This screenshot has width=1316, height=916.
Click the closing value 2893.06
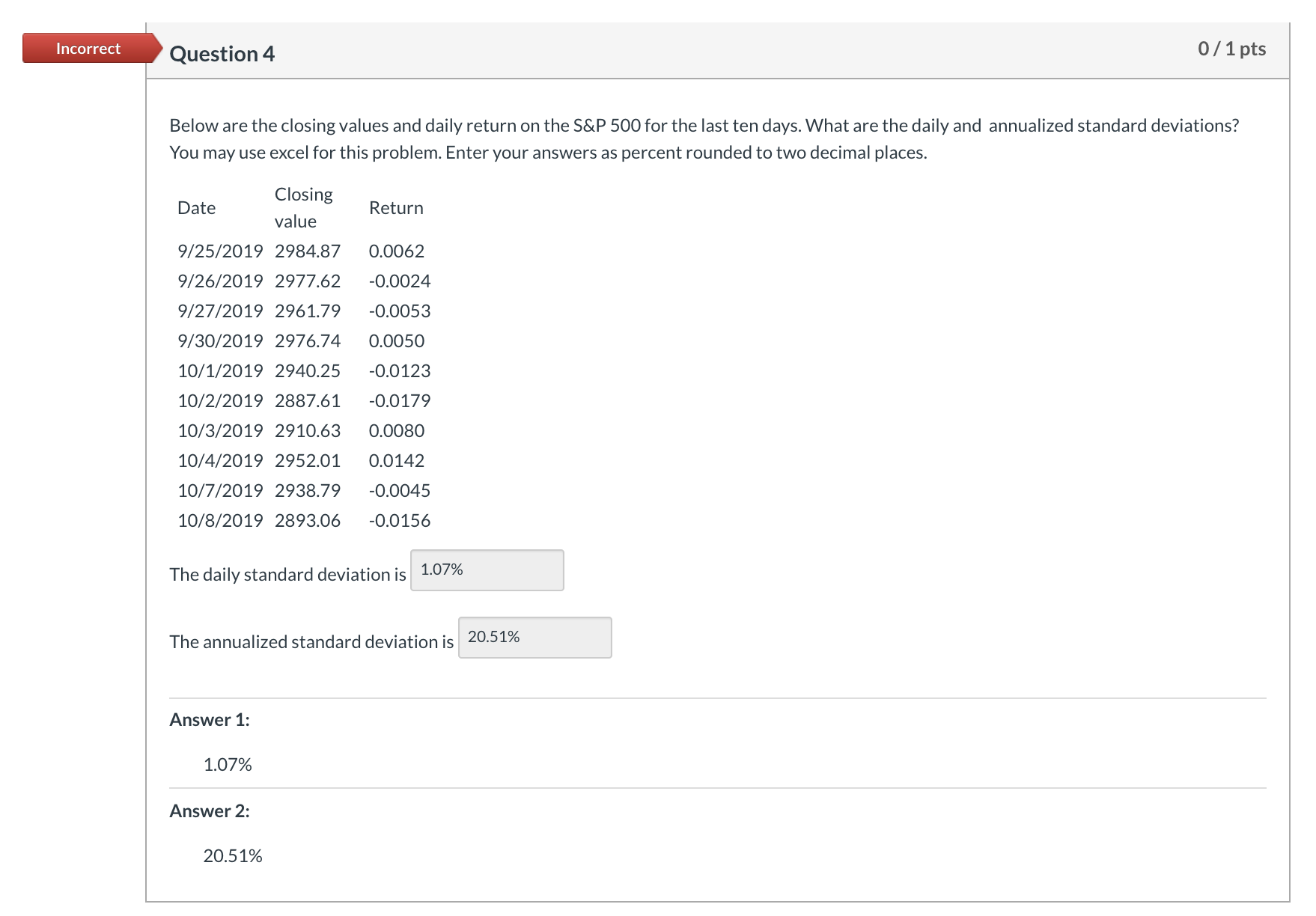[x=307, y=520]
